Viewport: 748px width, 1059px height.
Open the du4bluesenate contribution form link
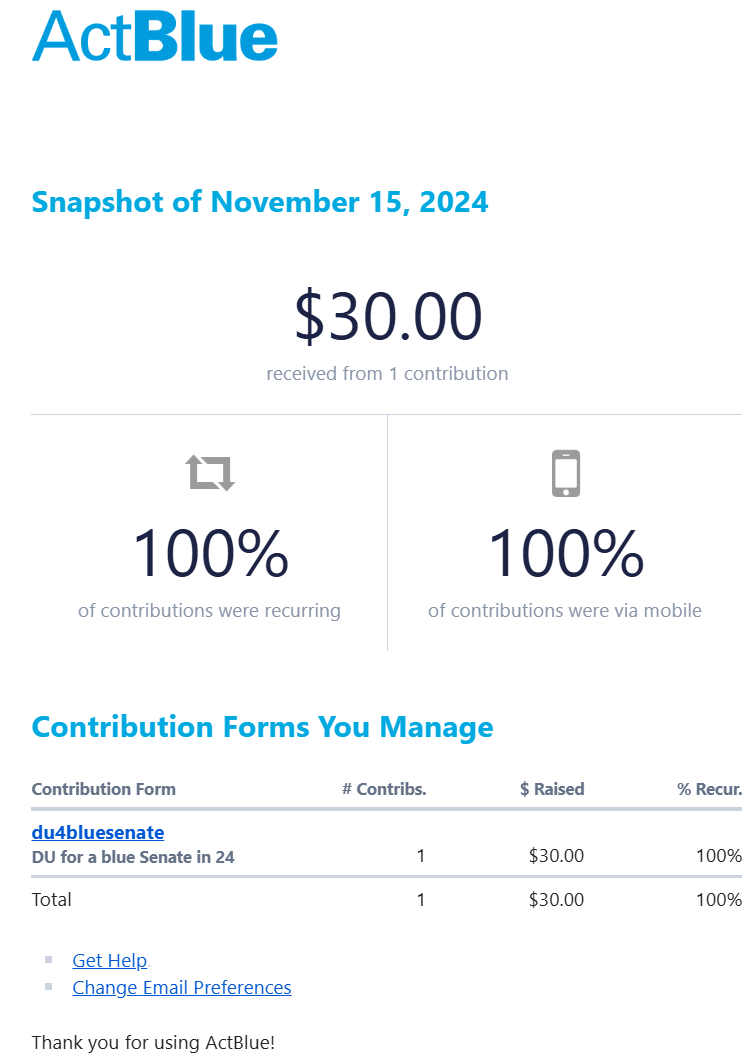click(x=98, y=832)
